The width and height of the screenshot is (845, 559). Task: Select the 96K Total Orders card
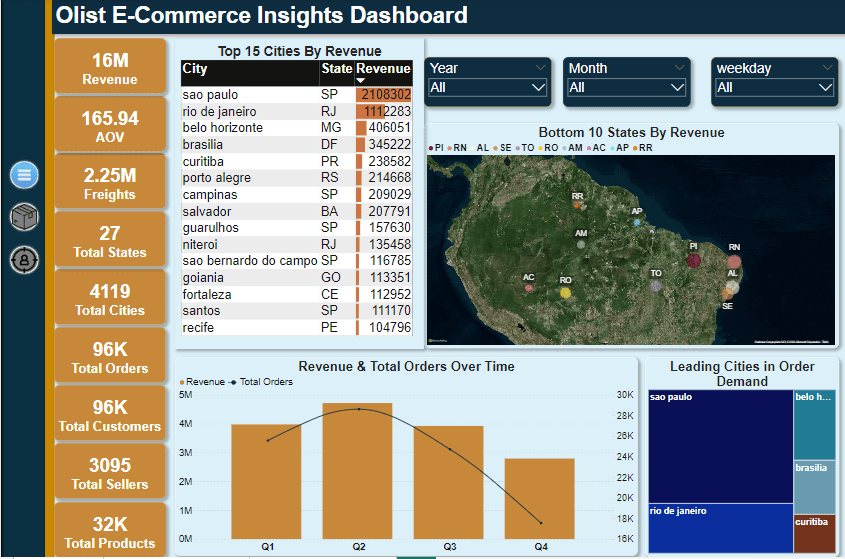(110, 356)
